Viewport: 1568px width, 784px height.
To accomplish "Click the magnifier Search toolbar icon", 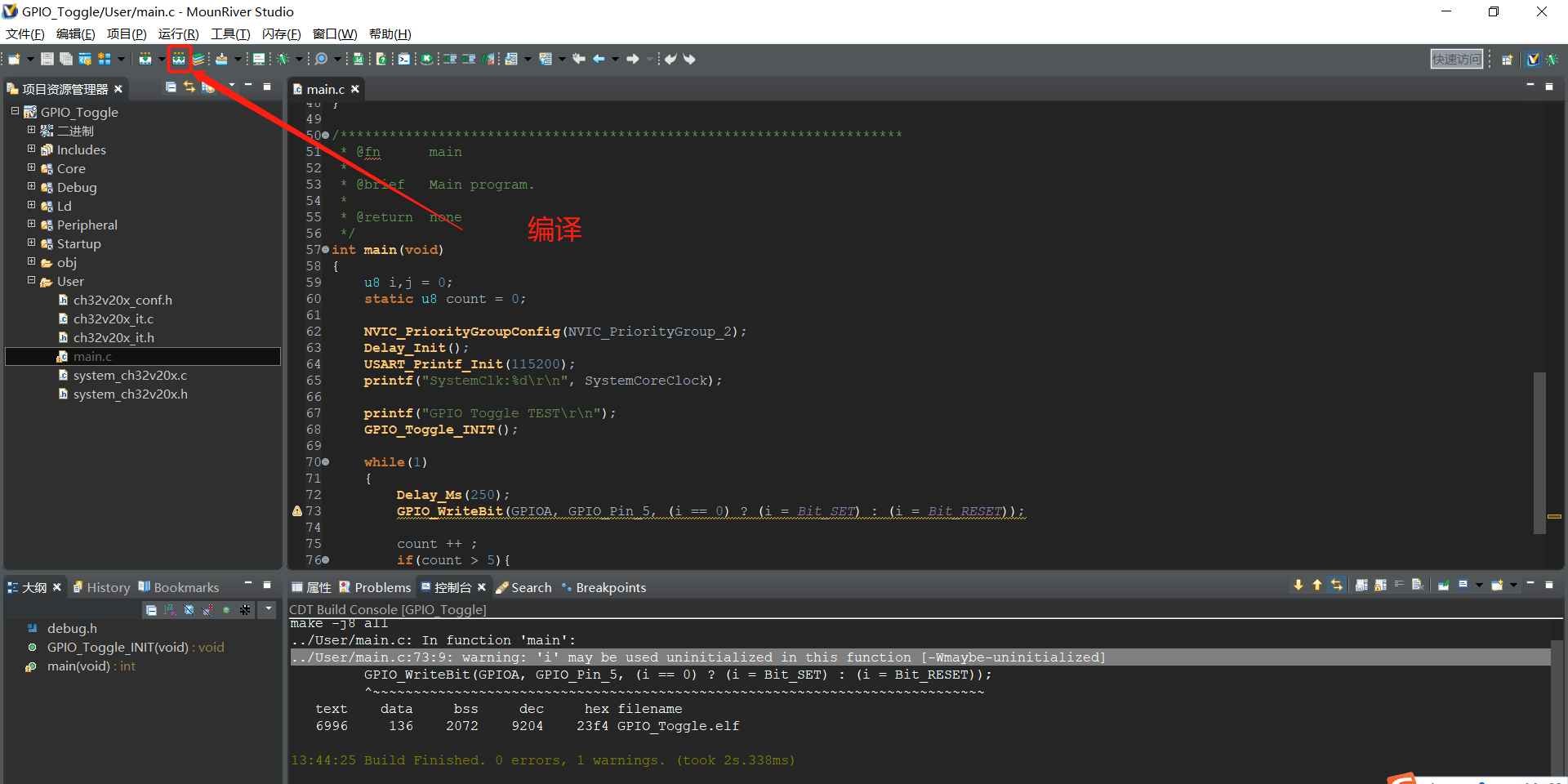I will 322,59.
